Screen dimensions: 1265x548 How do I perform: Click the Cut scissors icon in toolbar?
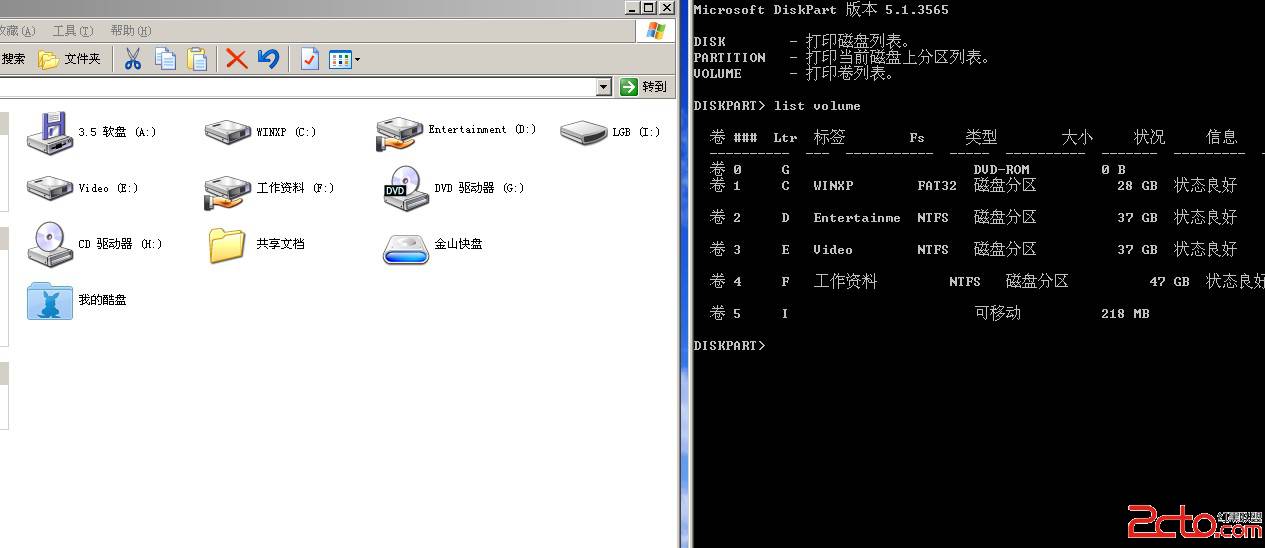tap(132, 59)
